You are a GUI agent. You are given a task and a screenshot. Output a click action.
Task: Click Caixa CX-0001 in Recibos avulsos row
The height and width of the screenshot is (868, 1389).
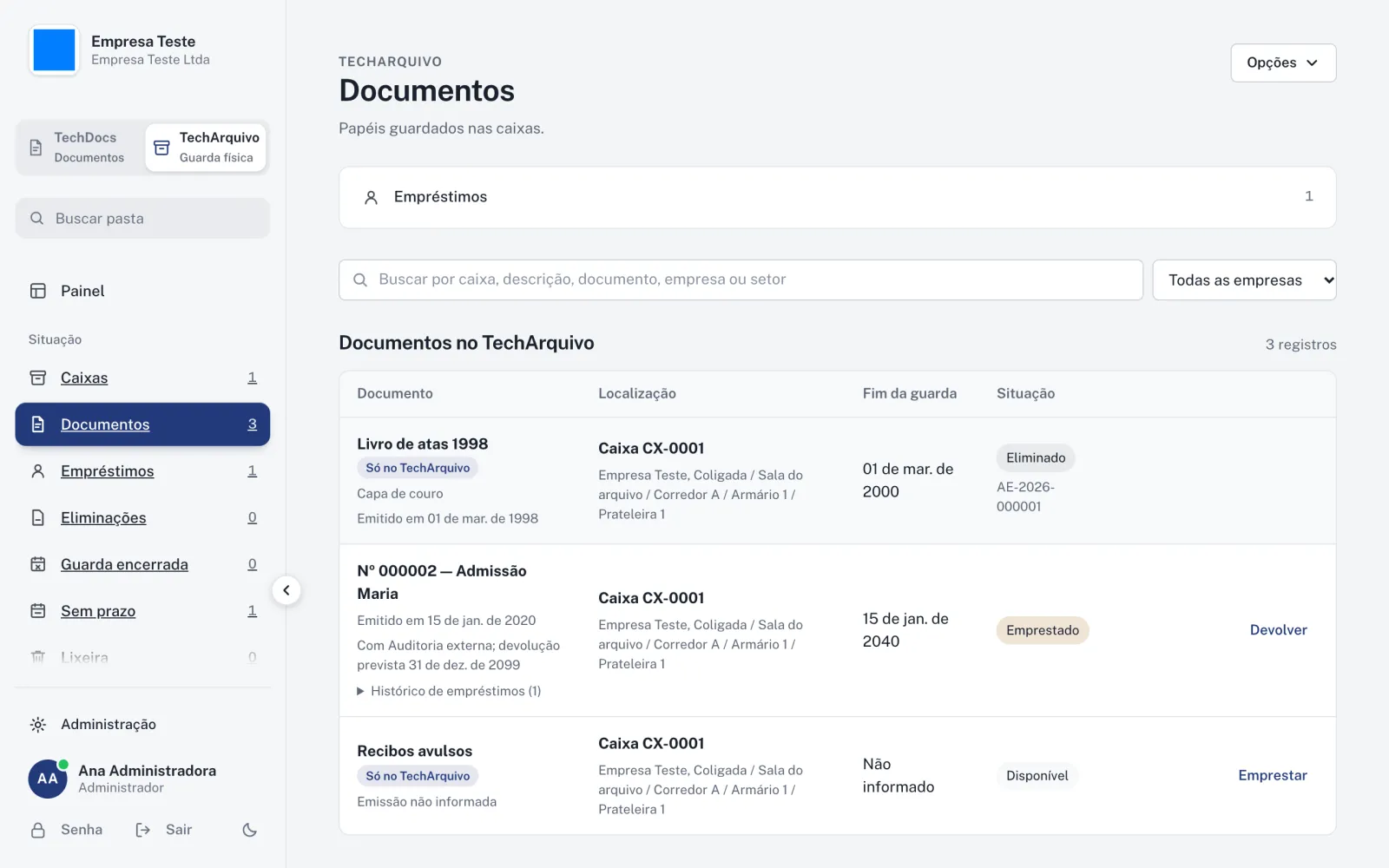coord(651,743)
